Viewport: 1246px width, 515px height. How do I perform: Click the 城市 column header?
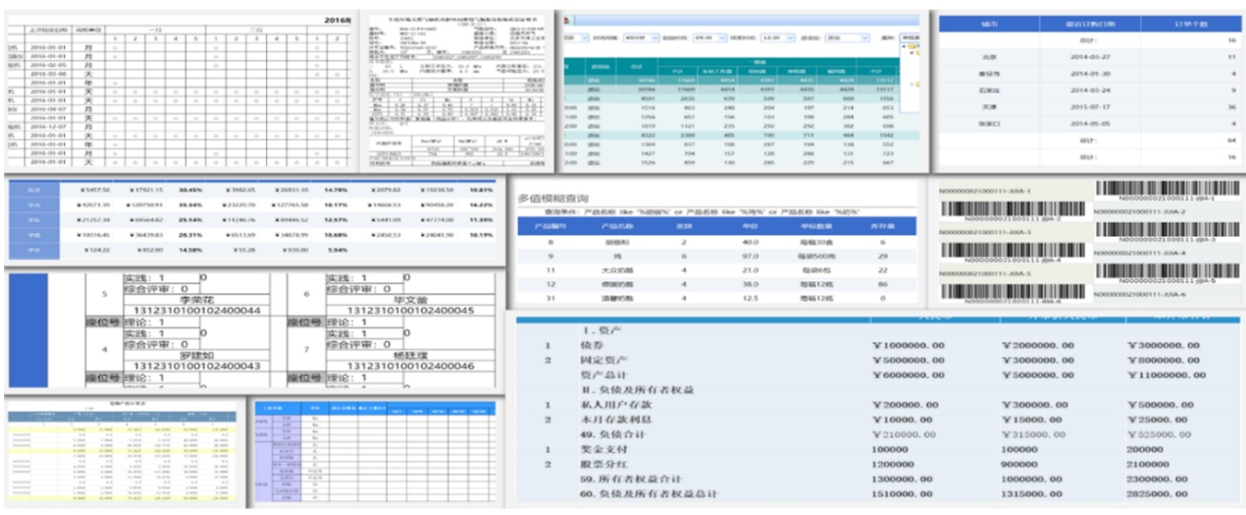click(x=989, y=24)
